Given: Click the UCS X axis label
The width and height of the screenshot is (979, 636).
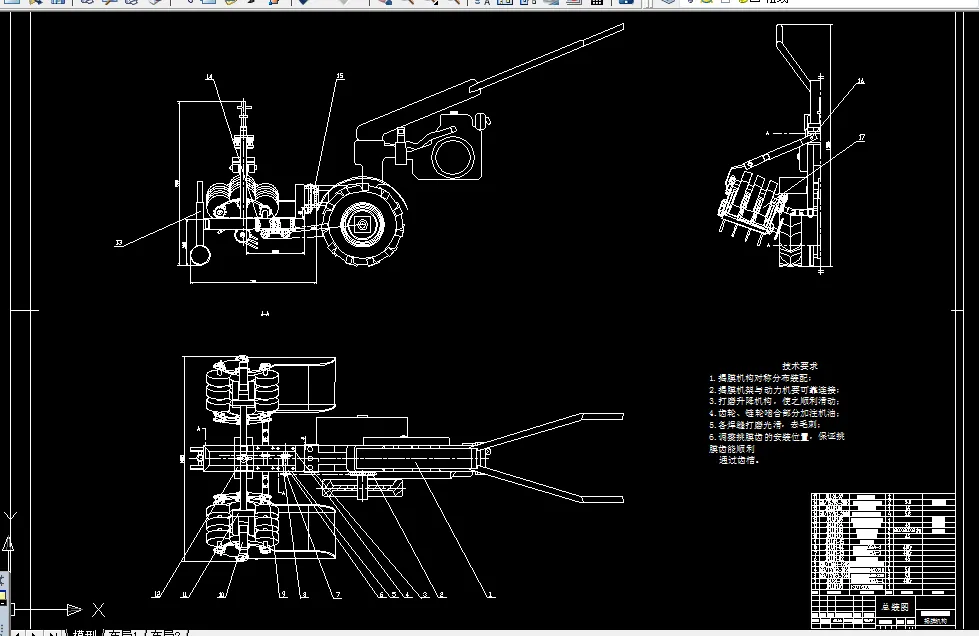Looking at the screenshot, I should [99, 610].
